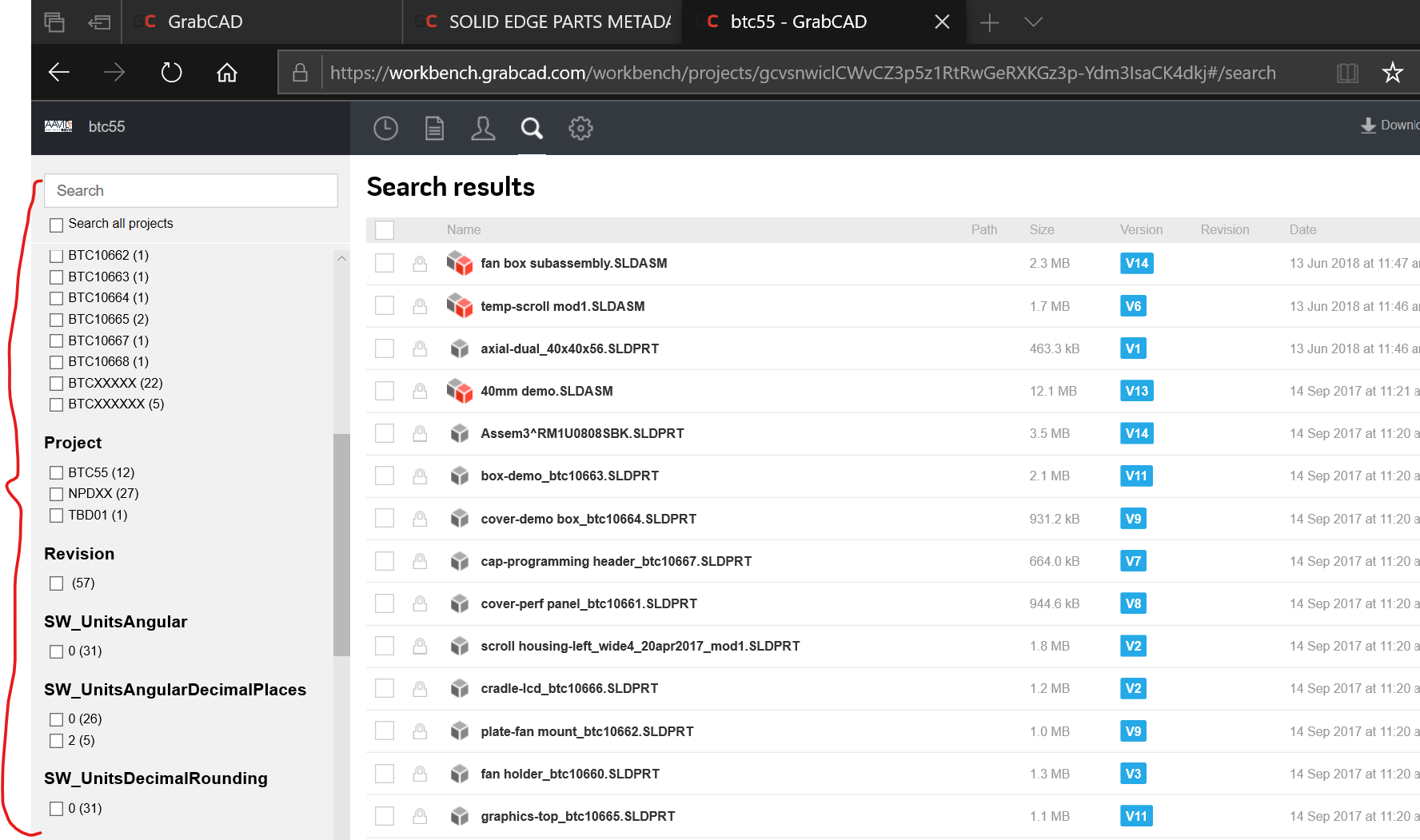The height and width of the screenshot is (840, 1420).
Task: Click lock icon in address bar
Action: [300, 73]
